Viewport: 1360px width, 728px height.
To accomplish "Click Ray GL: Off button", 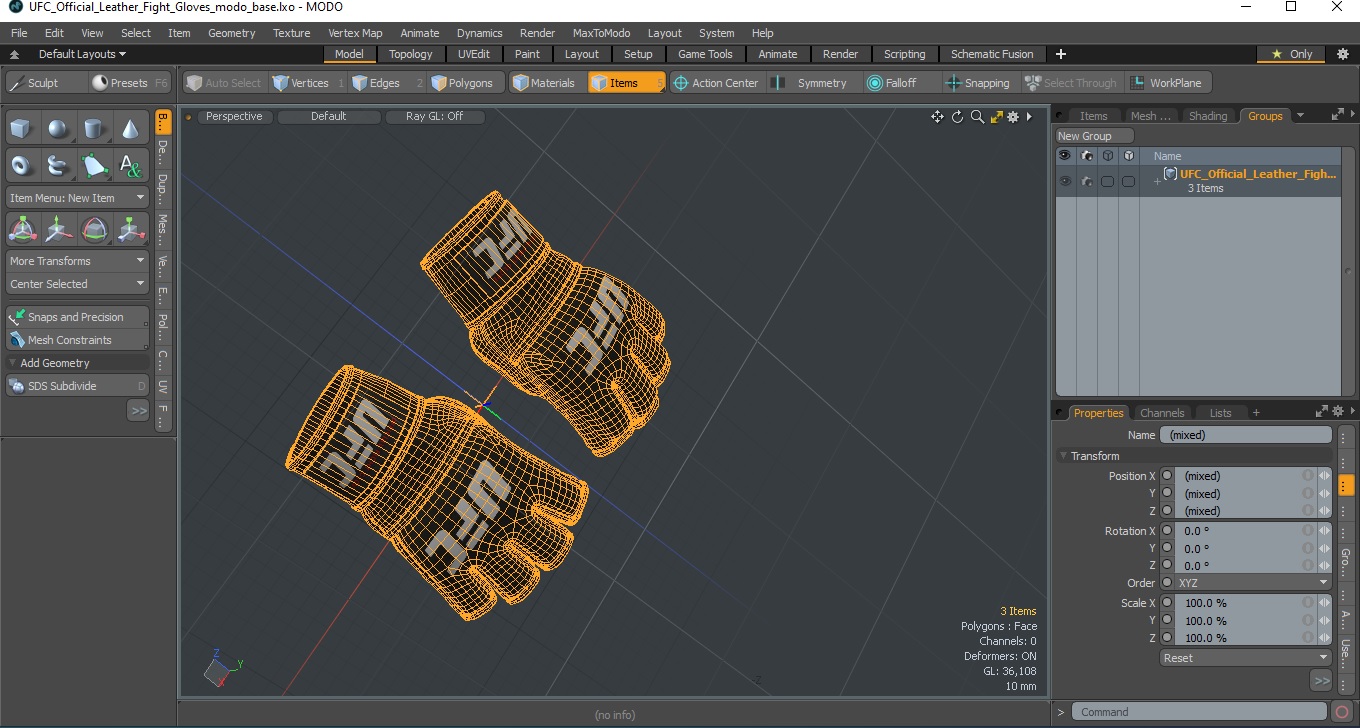I will [434, 116].
